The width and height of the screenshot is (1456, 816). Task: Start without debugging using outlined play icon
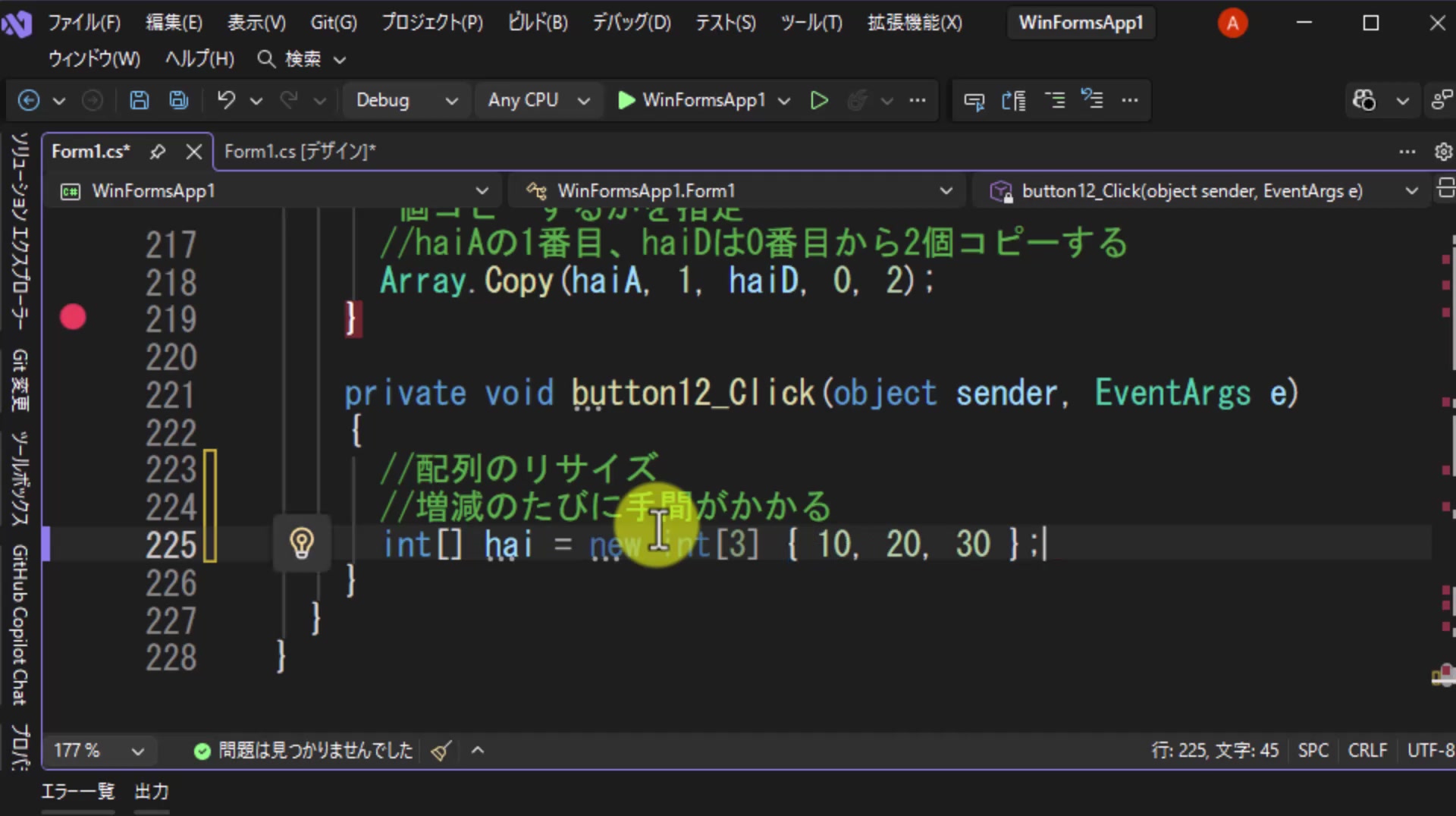point(819,100)
